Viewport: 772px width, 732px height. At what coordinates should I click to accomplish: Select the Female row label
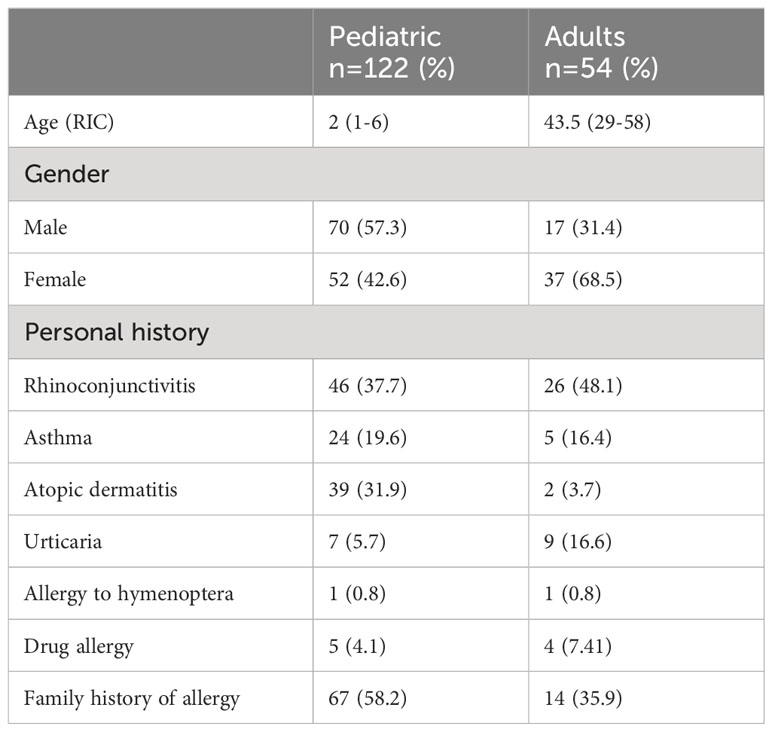pos(55,280)
